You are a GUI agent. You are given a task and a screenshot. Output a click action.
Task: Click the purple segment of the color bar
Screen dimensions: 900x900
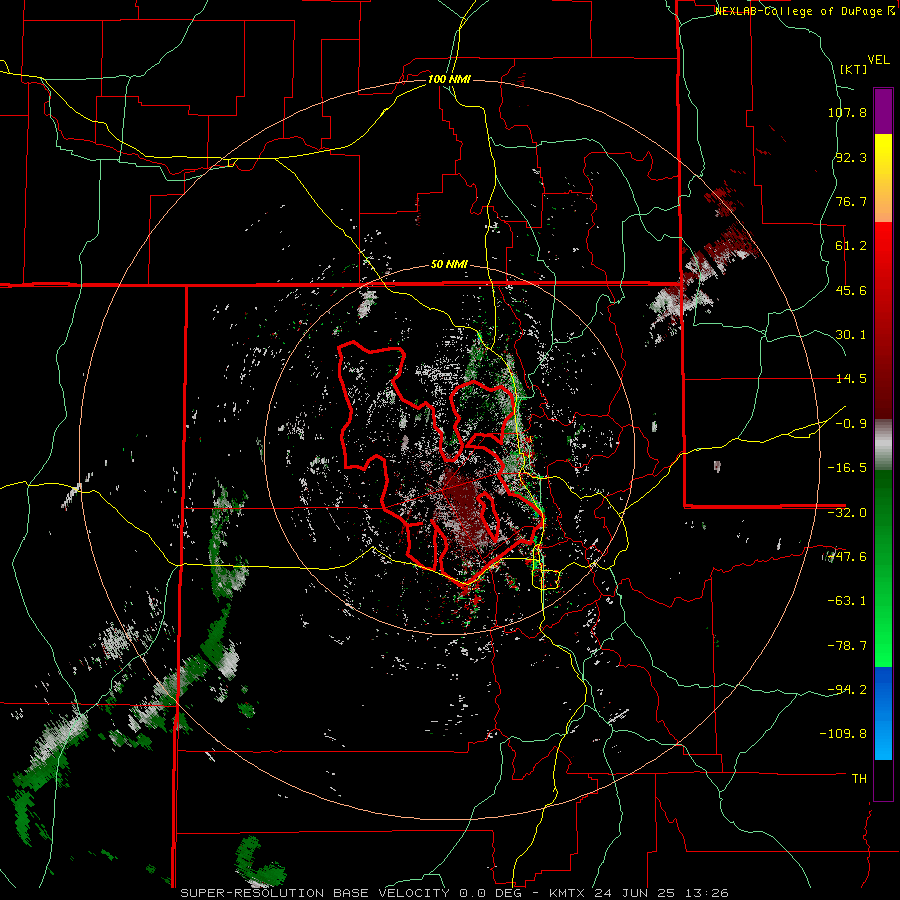point(883,111)
